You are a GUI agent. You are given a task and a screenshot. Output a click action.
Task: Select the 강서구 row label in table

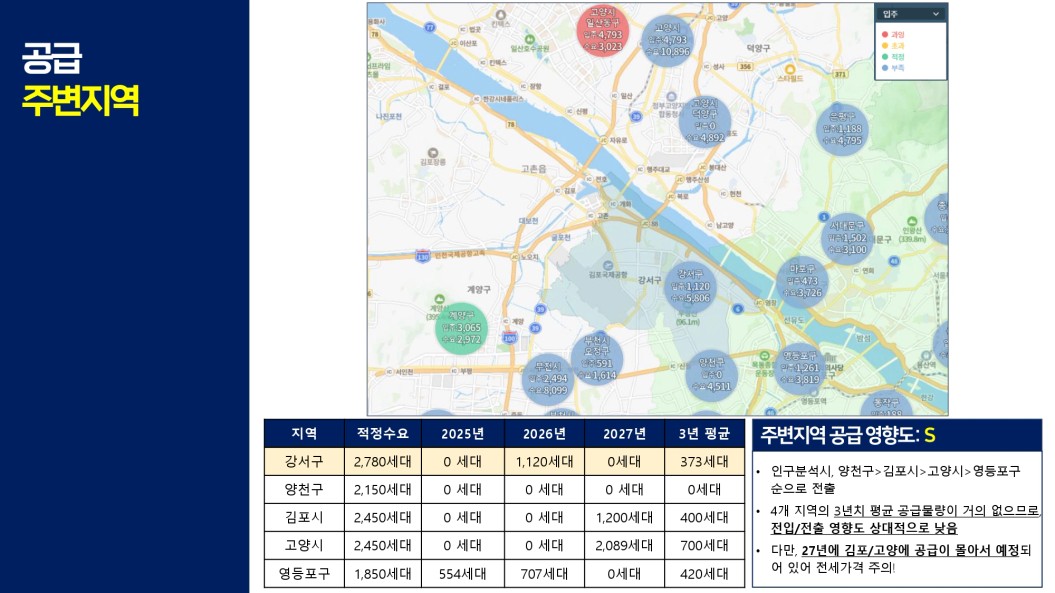click(304, 462)
